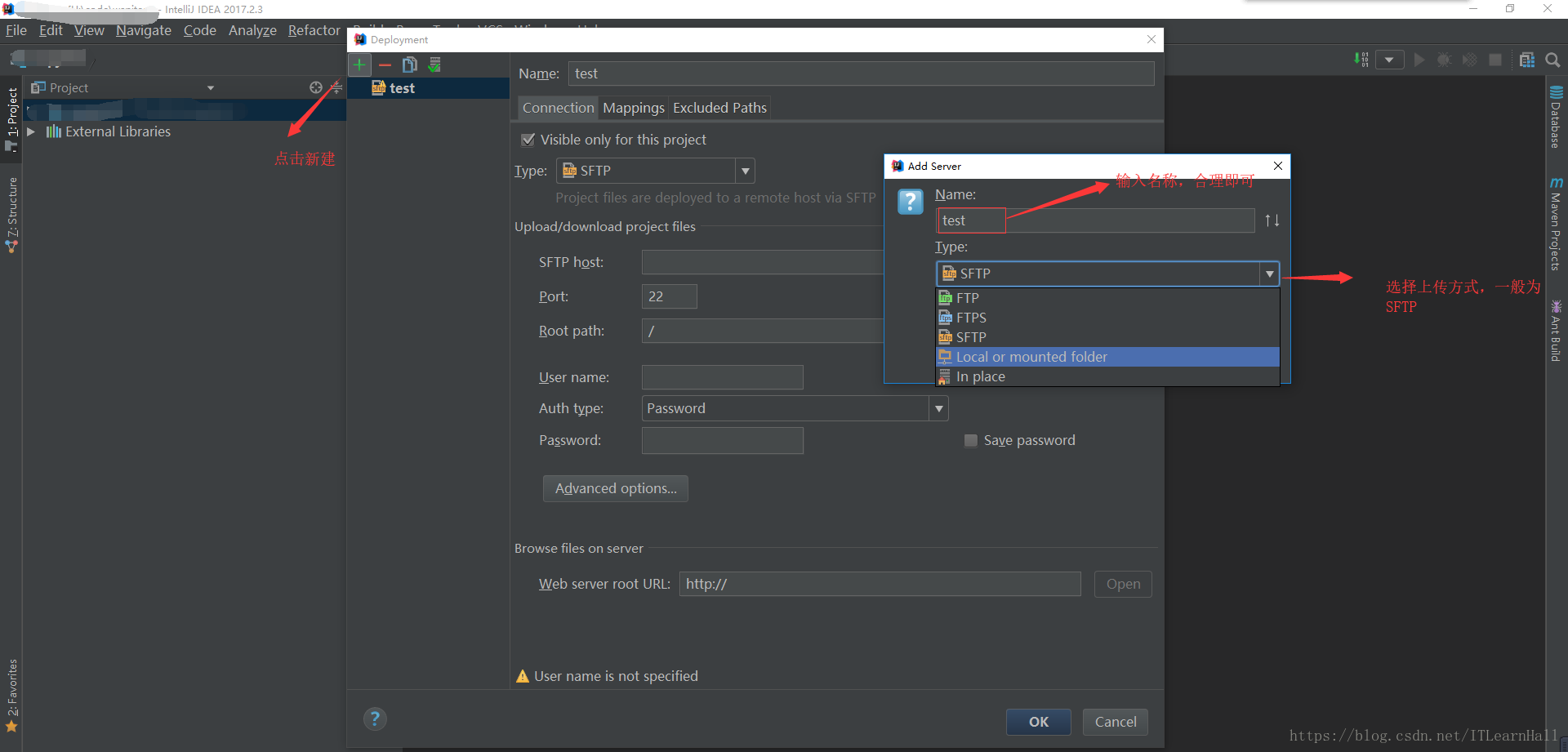Open the Navigate menu
The width and height of the screenshot is (1568, 752).
click(144, 30)
